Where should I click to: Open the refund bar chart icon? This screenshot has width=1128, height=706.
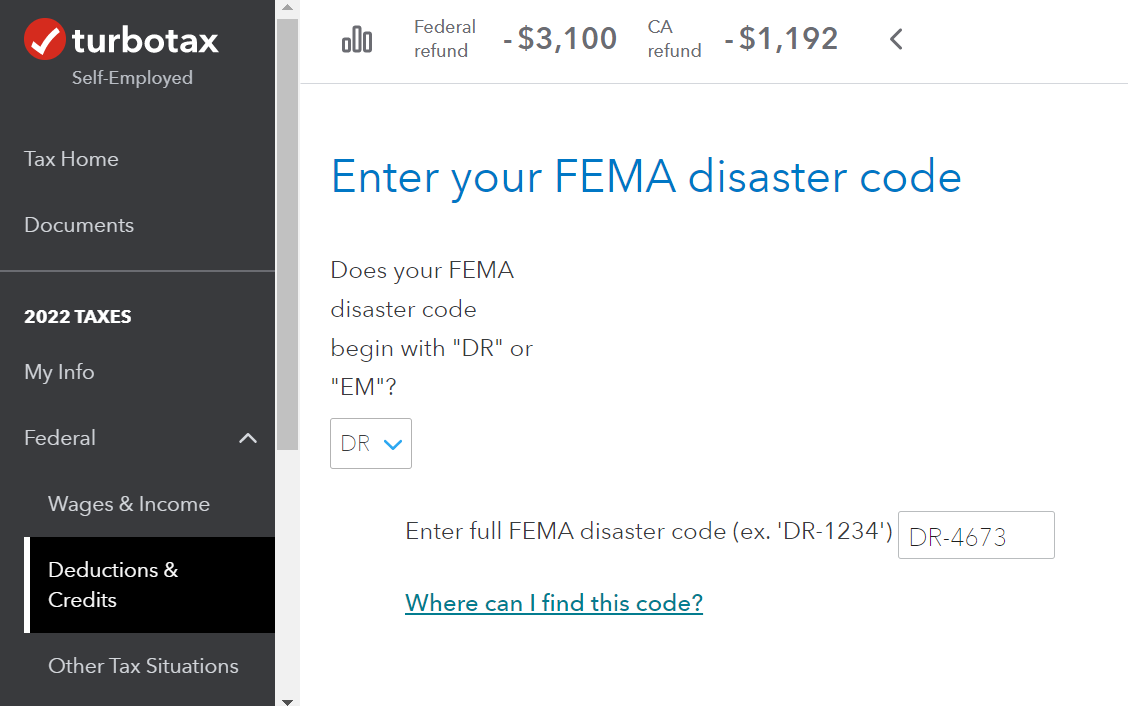coord(357,39)
